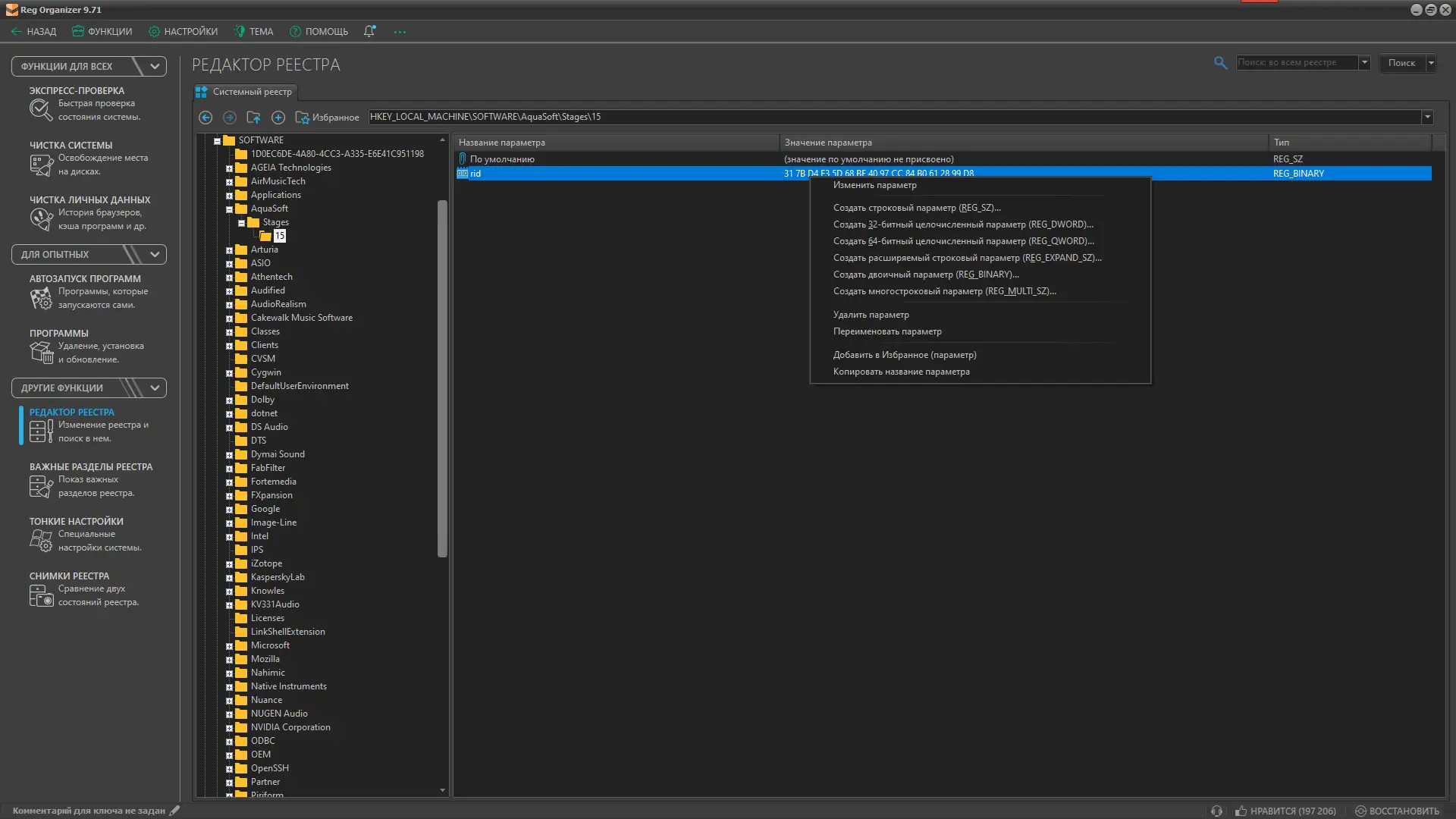Click the registry search magnifier icon
The width and height of the screenshot is (1456, 819).
(x=1220, y=63)
